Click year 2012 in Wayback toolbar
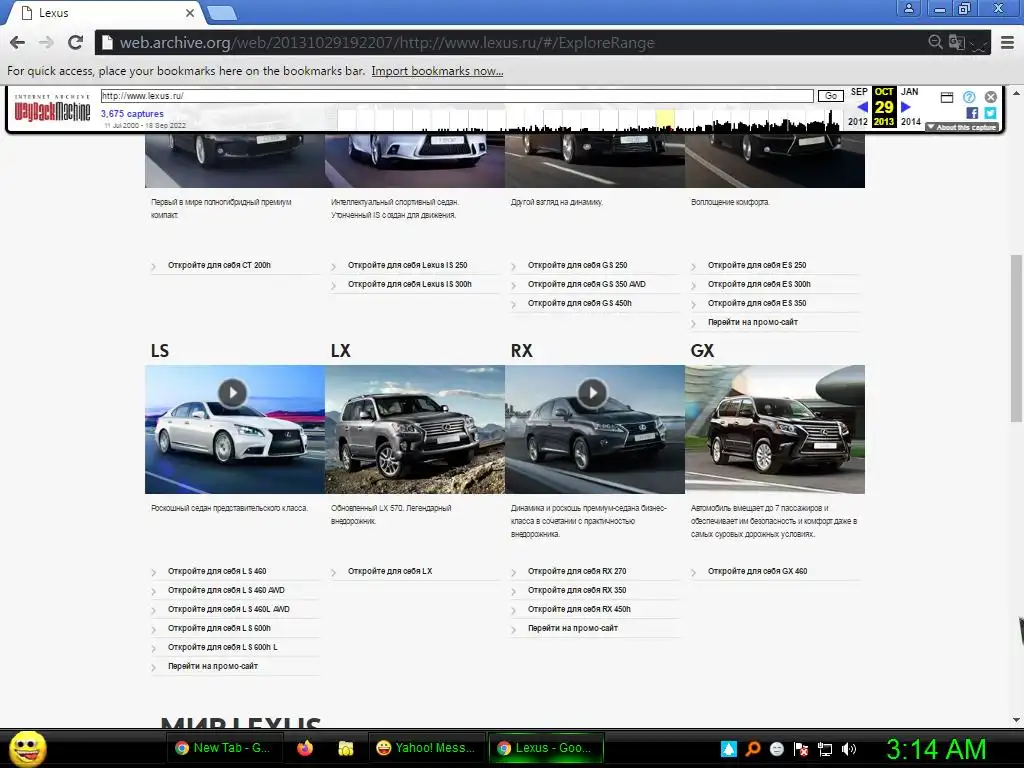The height and width of the screenshot is (768, 1024). click(x=857, y=121)
